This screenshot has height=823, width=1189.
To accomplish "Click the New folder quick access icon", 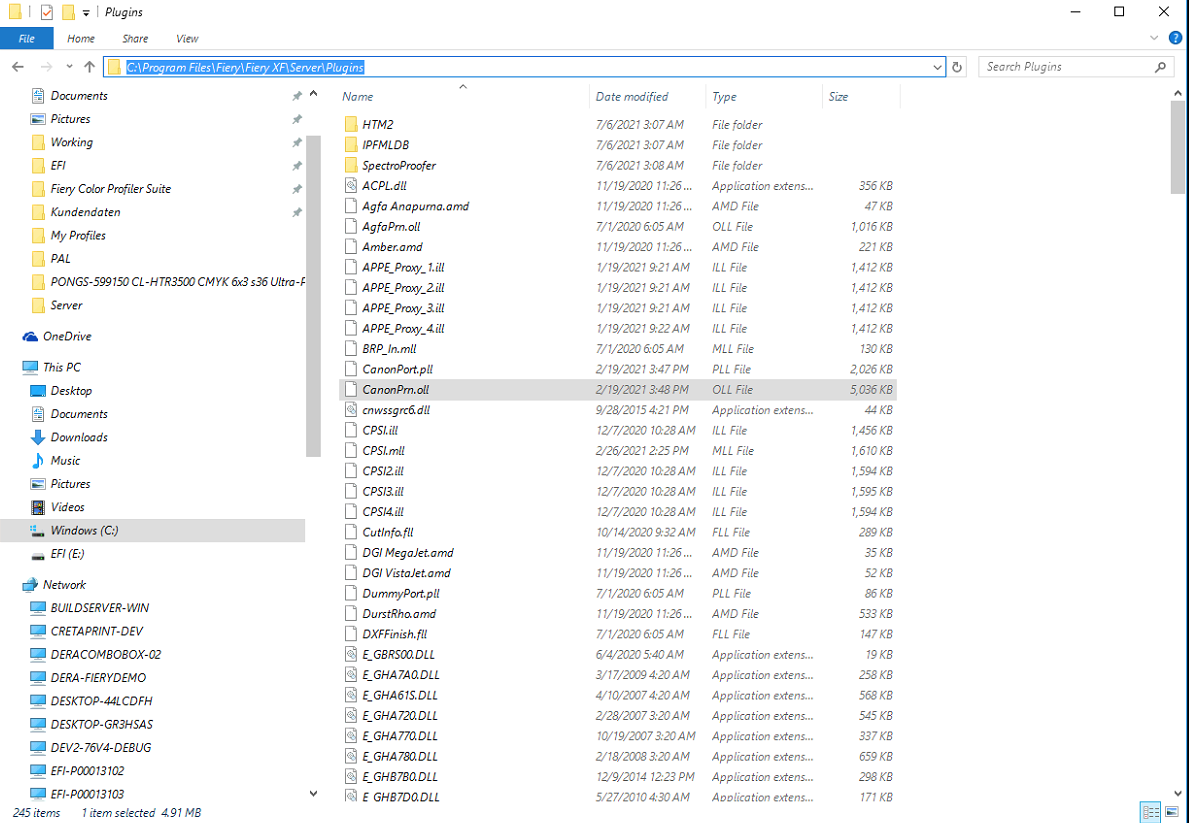I will [x=68, y=12].
